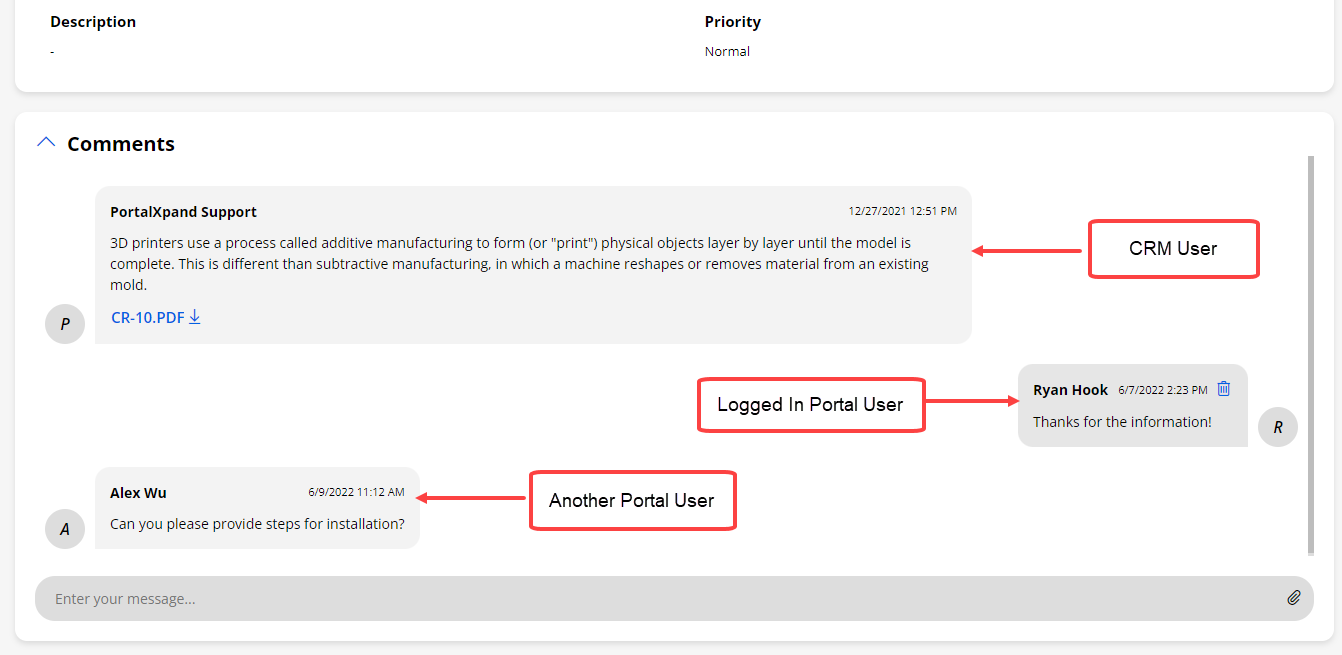Click the A avatar for Alex Wu
Image resolution: width=1342 pixels, height=655 pixels.
click(65, 529)
